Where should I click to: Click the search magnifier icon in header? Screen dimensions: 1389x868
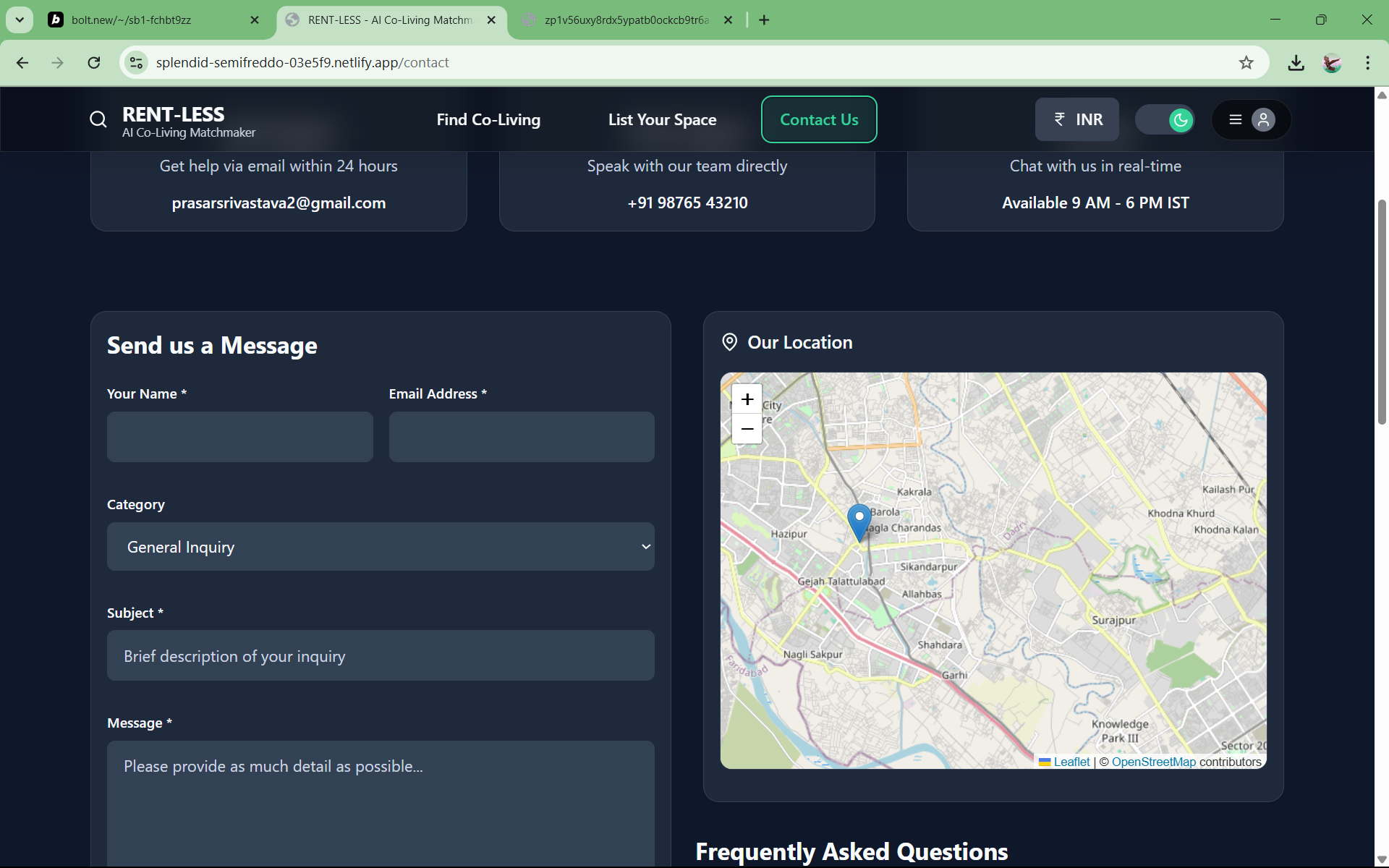click(98, 119)
